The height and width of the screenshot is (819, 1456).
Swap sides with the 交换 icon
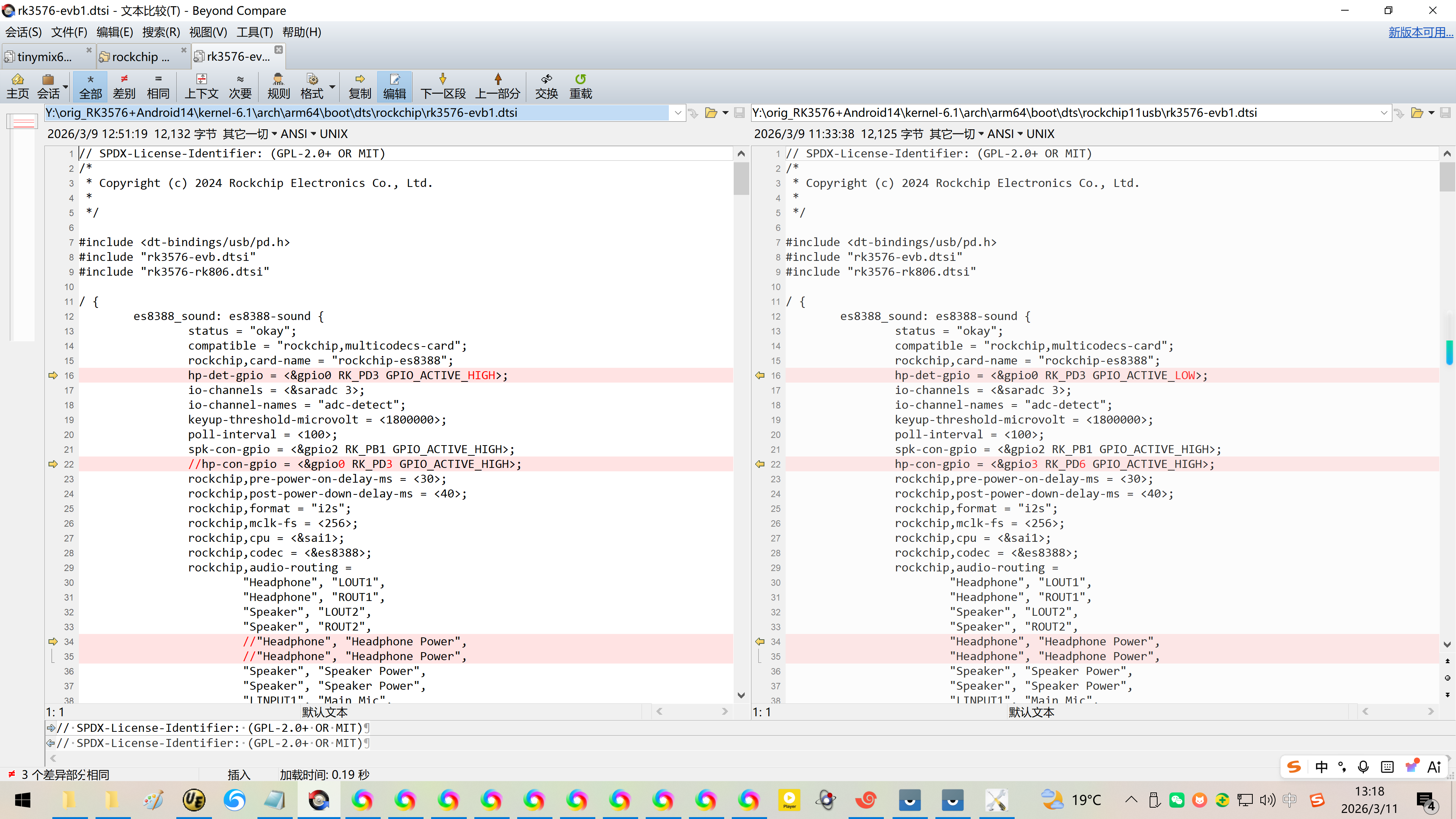coord(546,86)
